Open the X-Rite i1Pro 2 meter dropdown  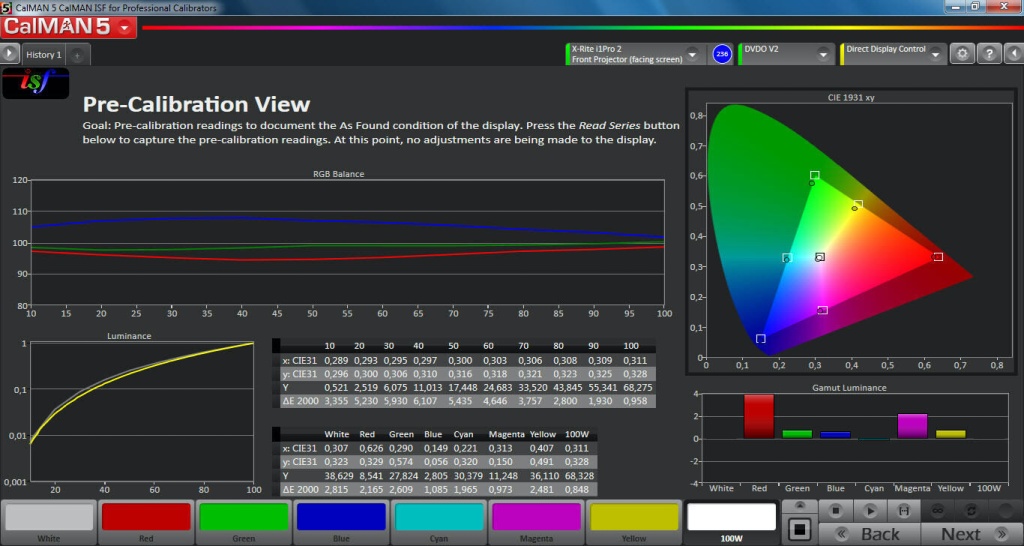(693, 55)
